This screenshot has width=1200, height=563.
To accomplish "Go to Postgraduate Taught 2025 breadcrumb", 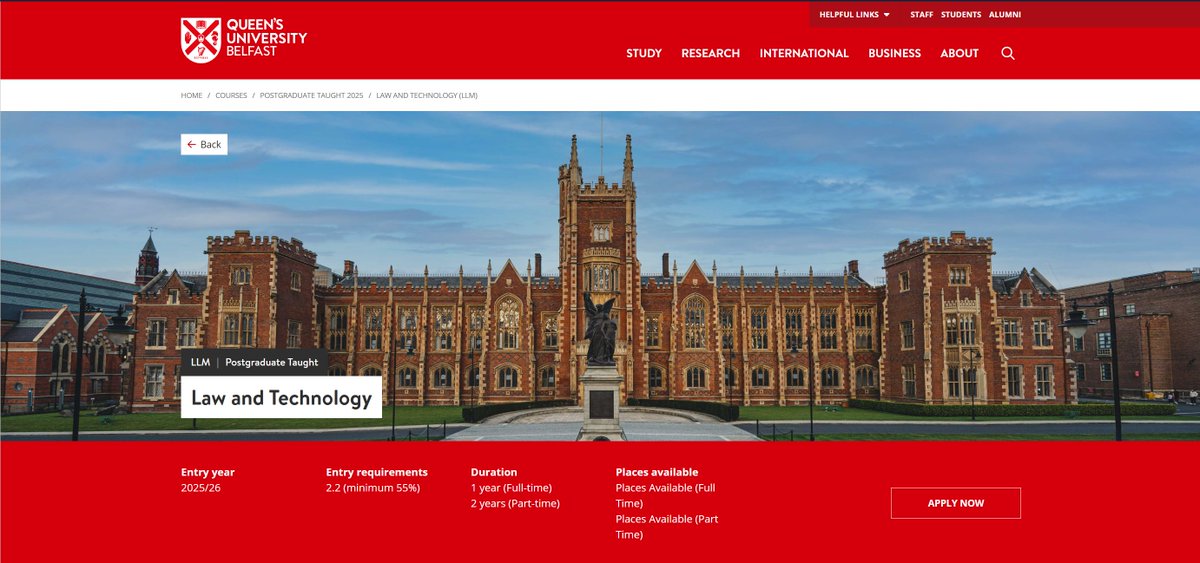I will click(311, 95).
